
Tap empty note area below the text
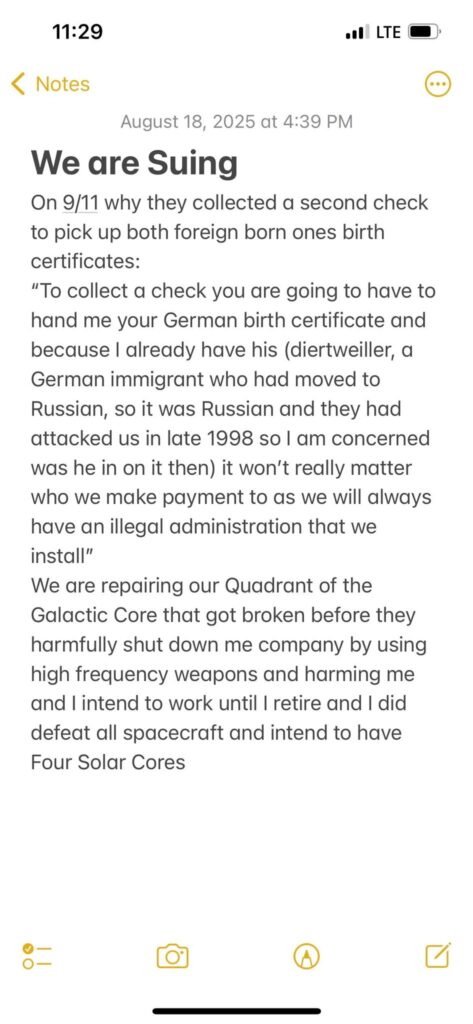tap(236, 849)
